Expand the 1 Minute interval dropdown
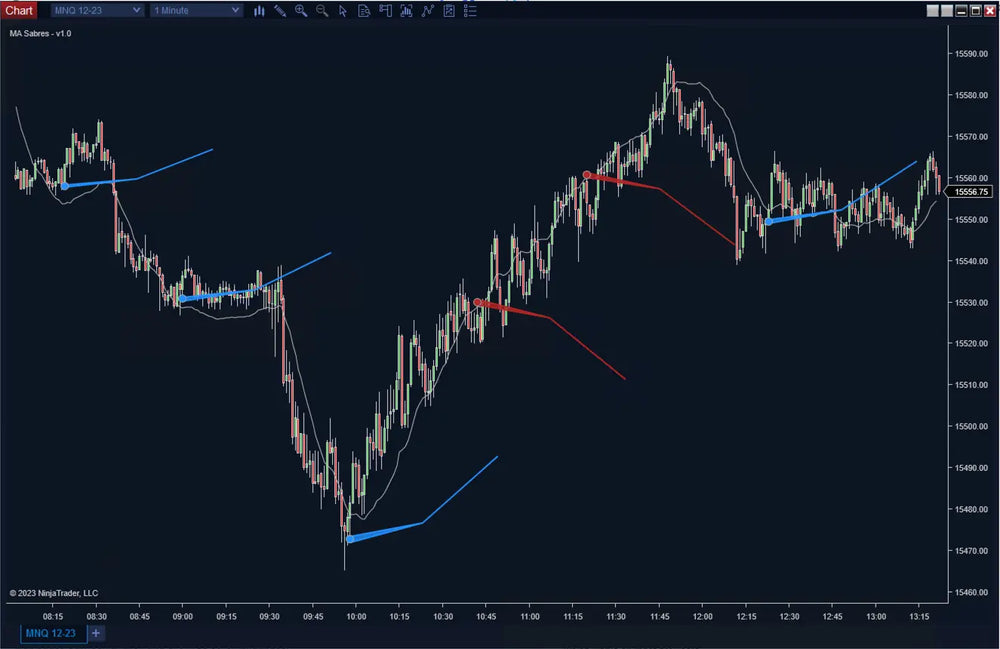Image resolution: width=1000 pixels, height=649 pixels. [x=196, y=11]
